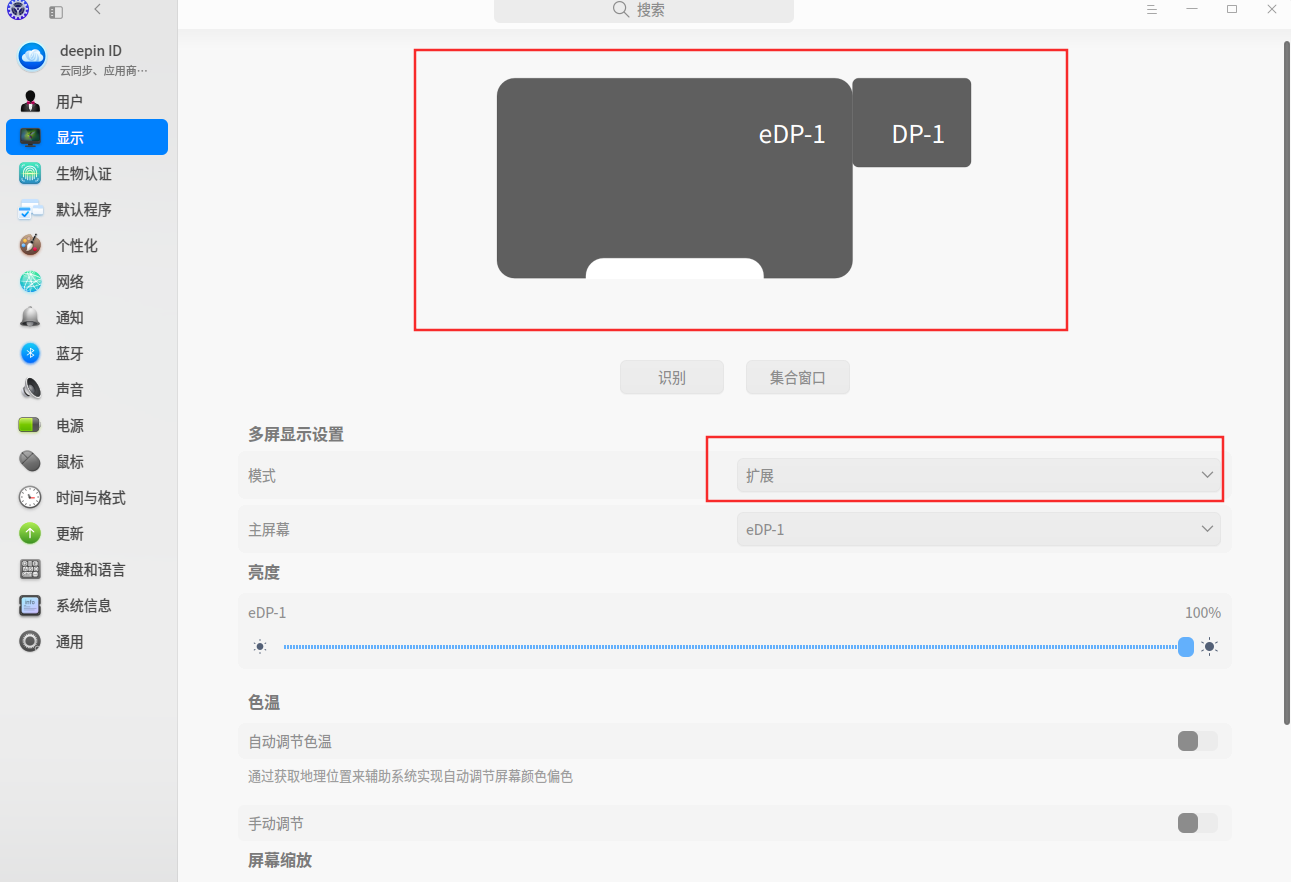Click the 通用 gear icon

(30, 641)
